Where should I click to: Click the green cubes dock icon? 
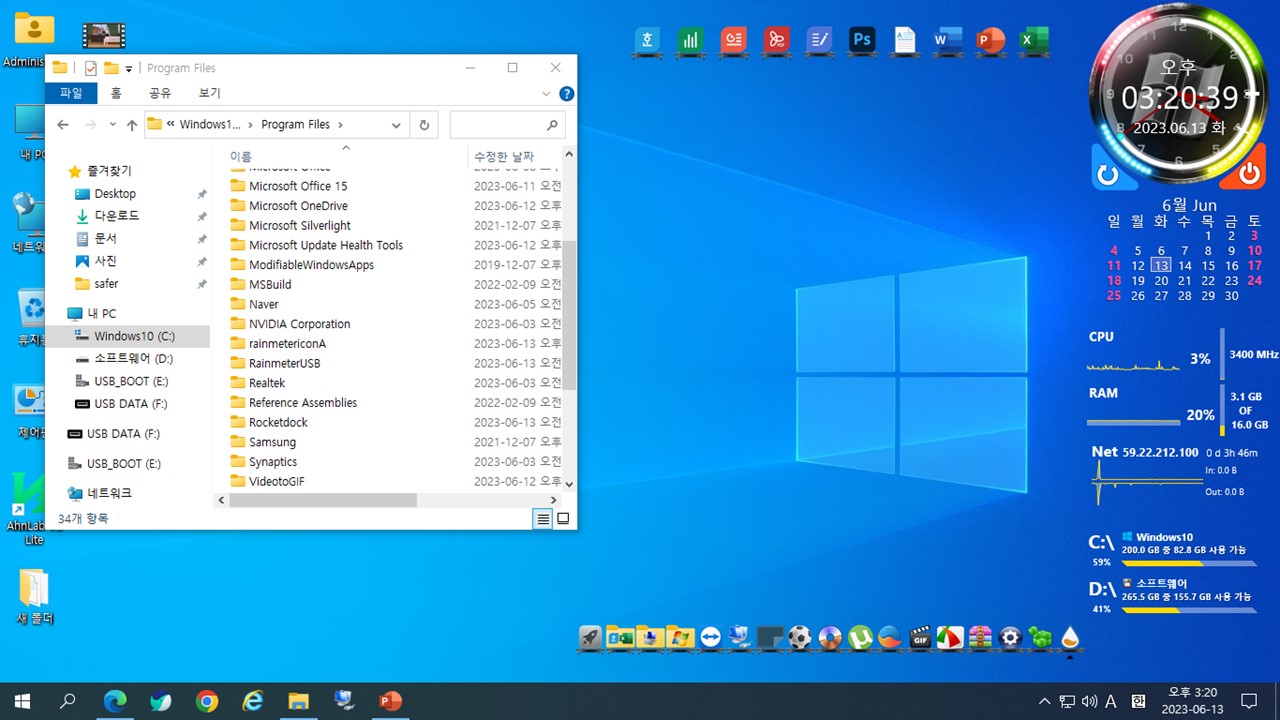coord(1040,637)
